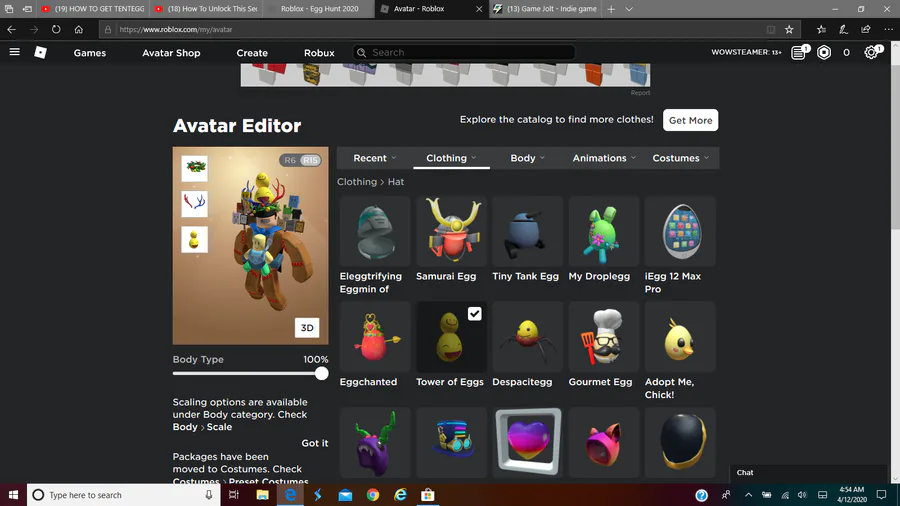Click the magnifier icon in the search bar
900x506 pixels.
pos(362,52)
